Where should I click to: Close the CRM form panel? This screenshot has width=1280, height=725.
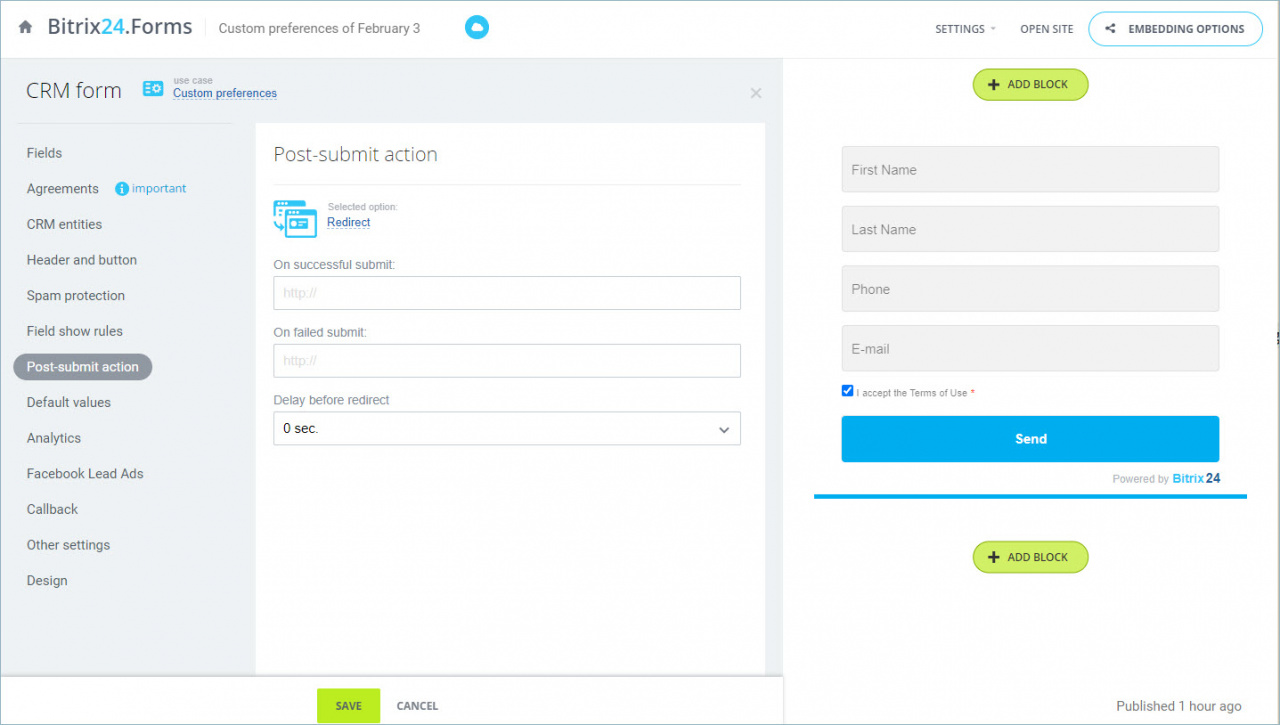pyautogui.click(x=756, y=93)
